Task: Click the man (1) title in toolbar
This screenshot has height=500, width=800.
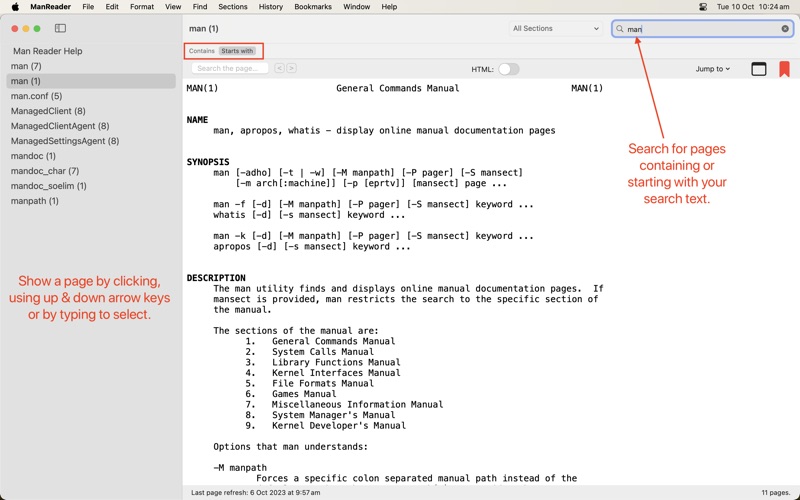Action: point(204,29)
